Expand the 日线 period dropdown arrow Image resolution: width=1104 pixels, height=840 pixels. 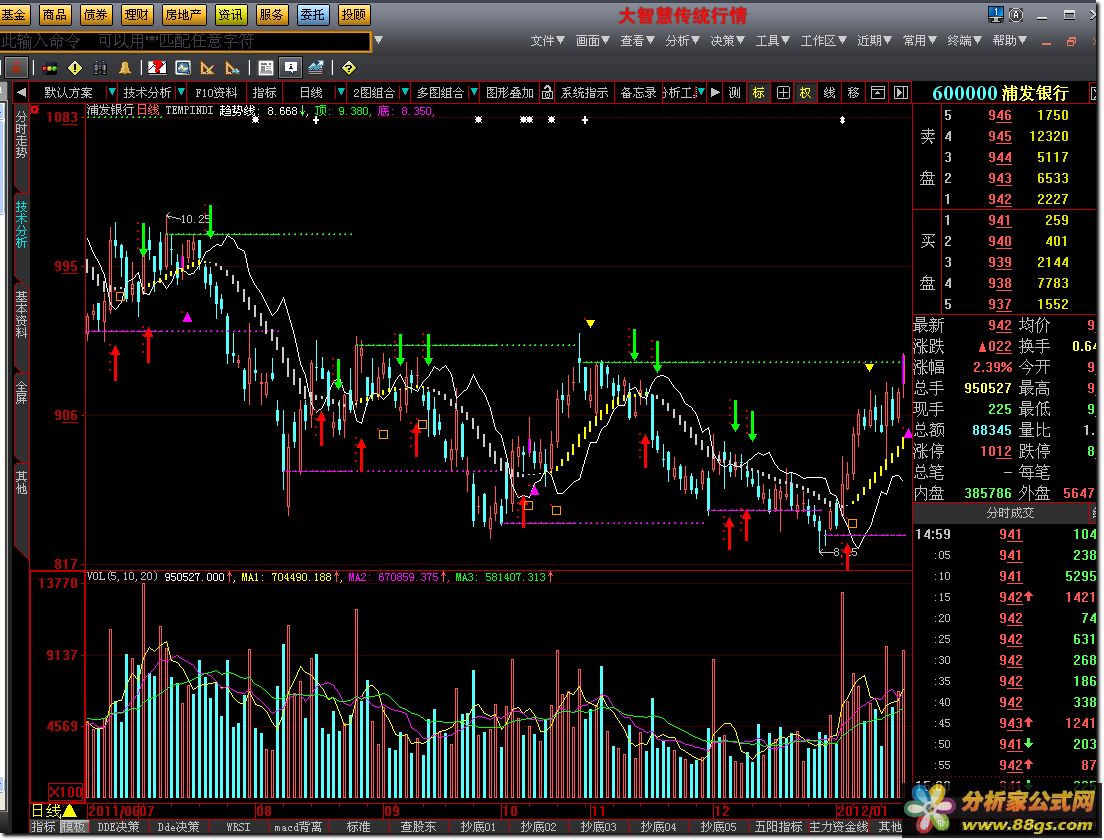pos(341,92)
